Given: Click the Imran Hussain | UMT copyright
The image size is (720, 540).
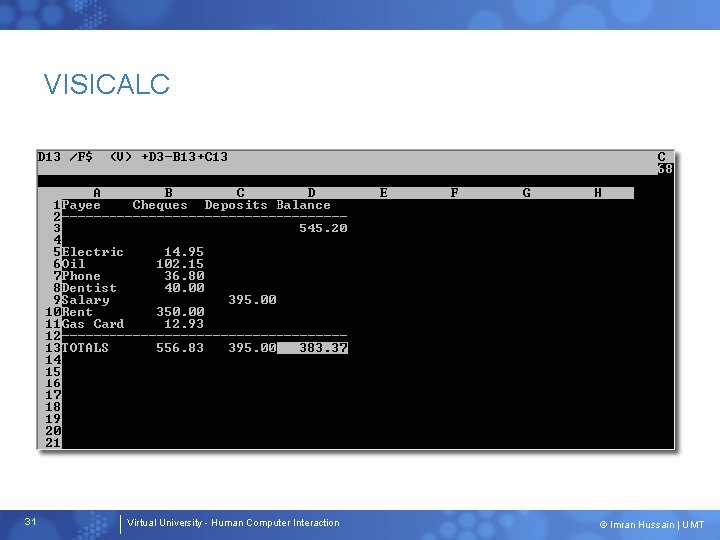Looking at the screenshot, I should (652, 525).
